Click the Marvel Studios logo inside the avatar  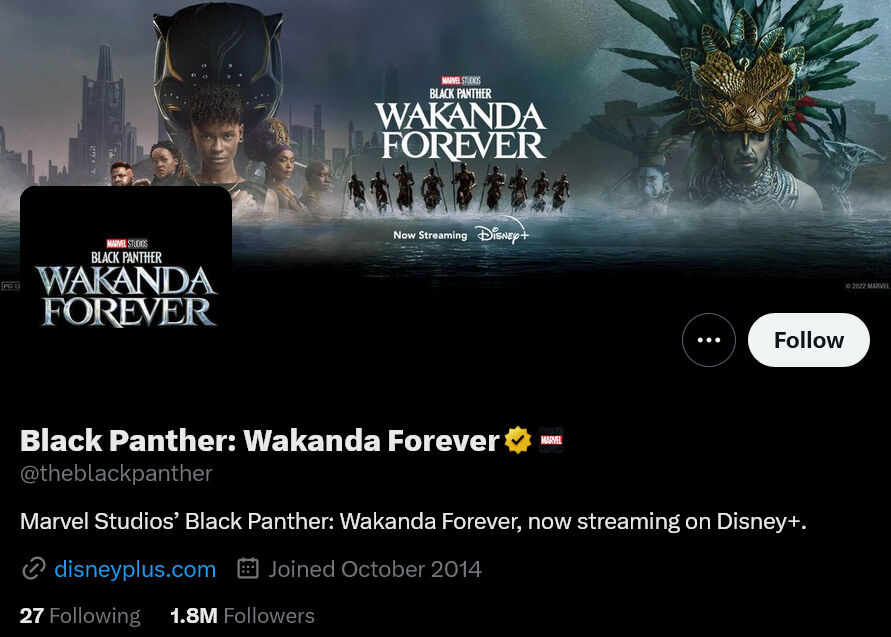127,244
